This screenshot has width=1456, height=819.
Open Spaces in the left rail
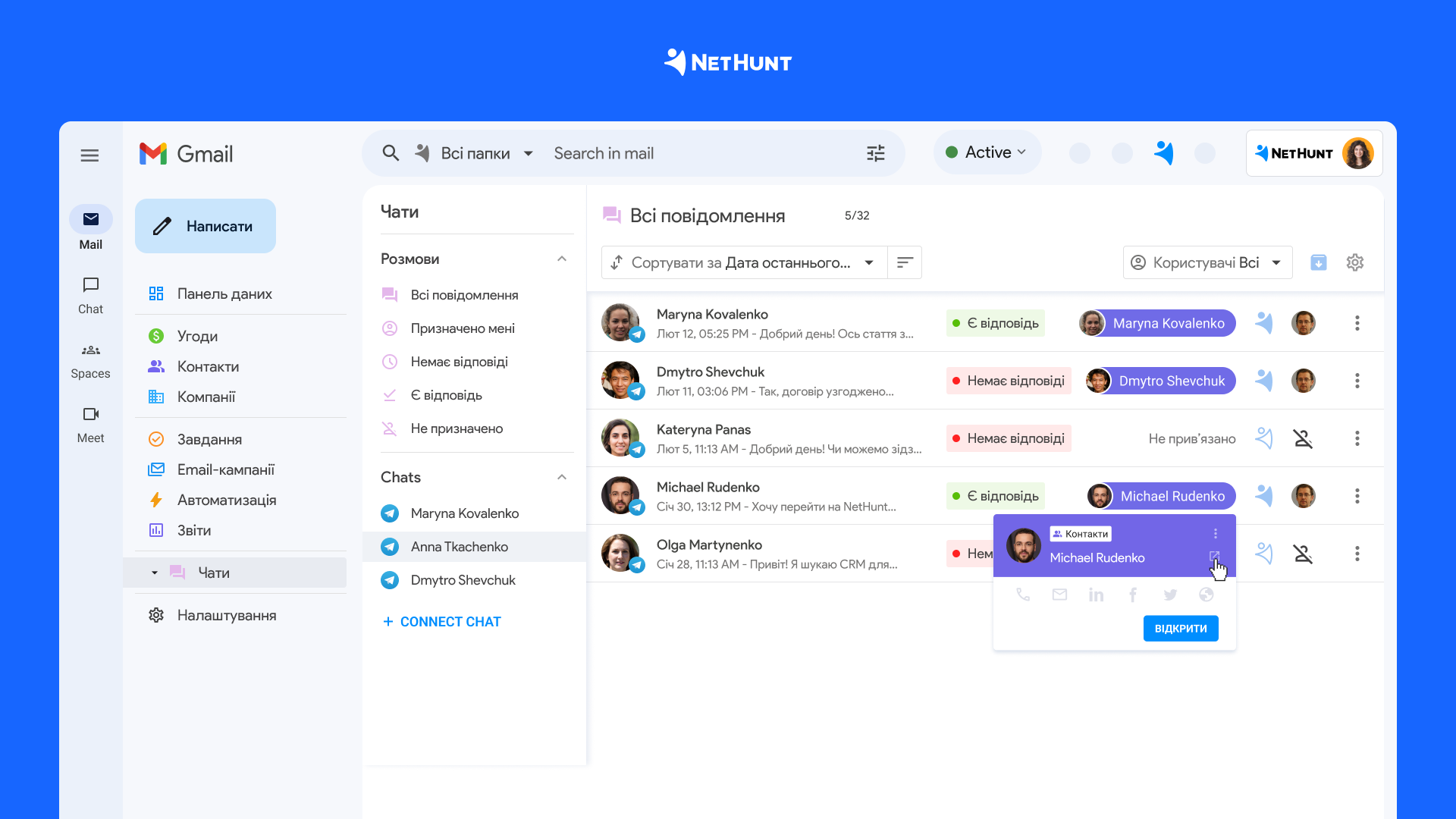point(91,361)
